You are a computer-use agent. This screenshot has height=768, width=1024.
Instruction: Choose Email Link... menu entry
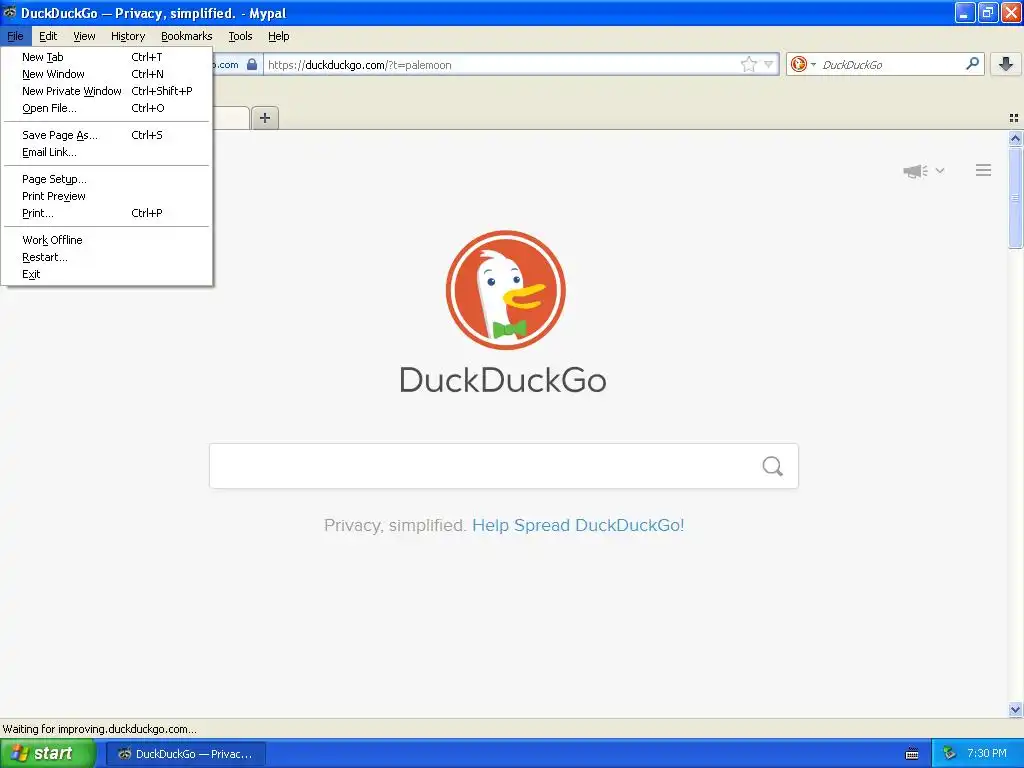pyautogui.click(x=106, y=152)
